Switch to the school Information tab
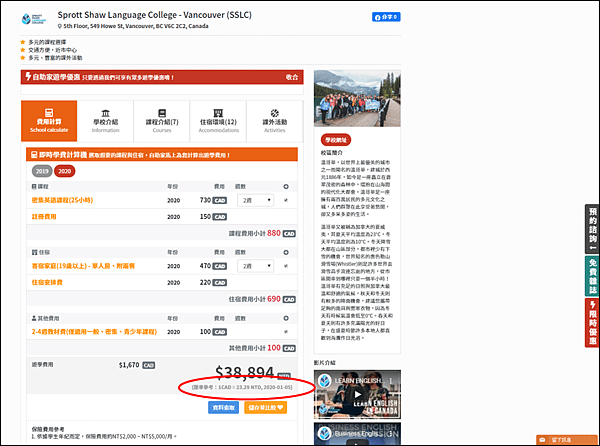This screenshot has width=600, height=446. click(x=106, y=121)
